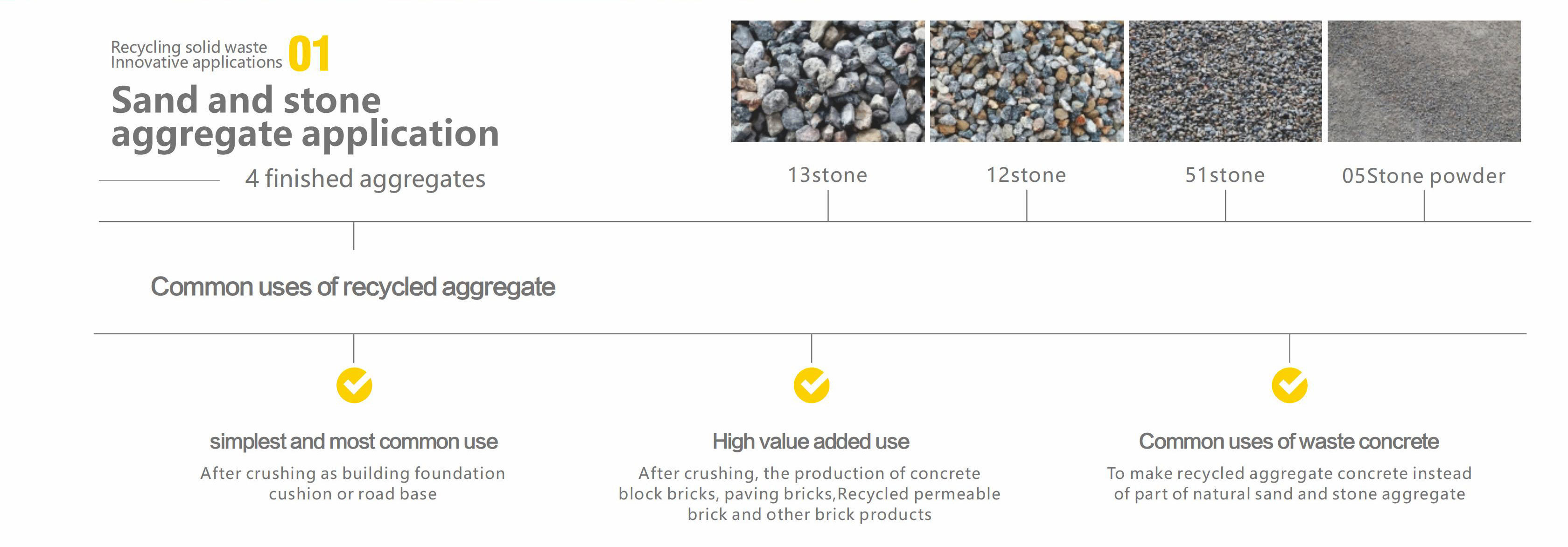Image resolution: width=1568 pixels, height=547 pixels.
Task: Select the High value added use title
Action: point(811,441)
